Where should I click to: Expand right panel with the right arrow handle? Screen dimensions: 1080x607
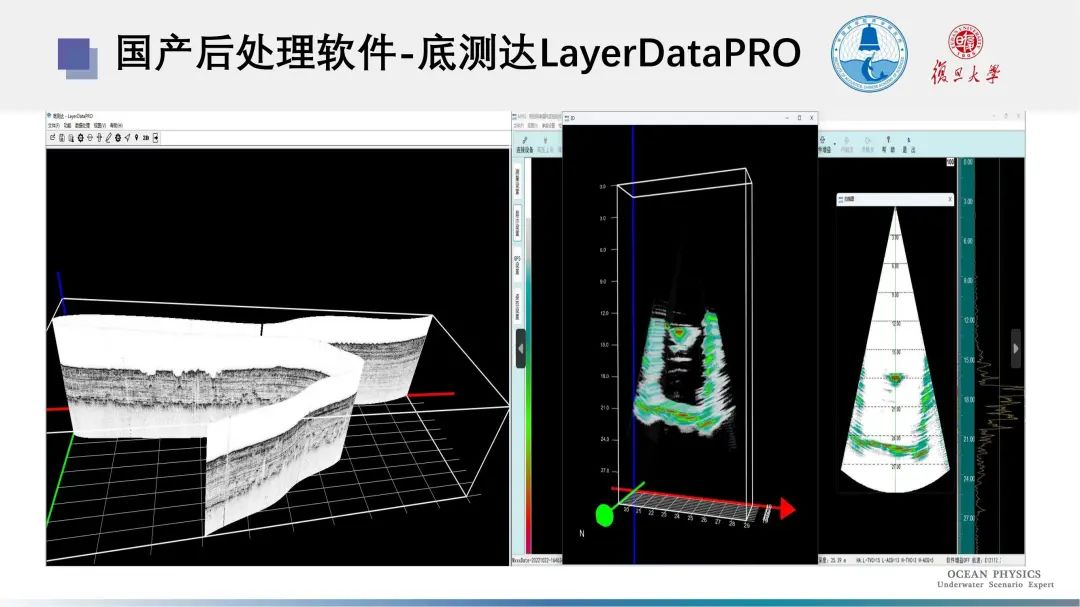(1016, 348)
